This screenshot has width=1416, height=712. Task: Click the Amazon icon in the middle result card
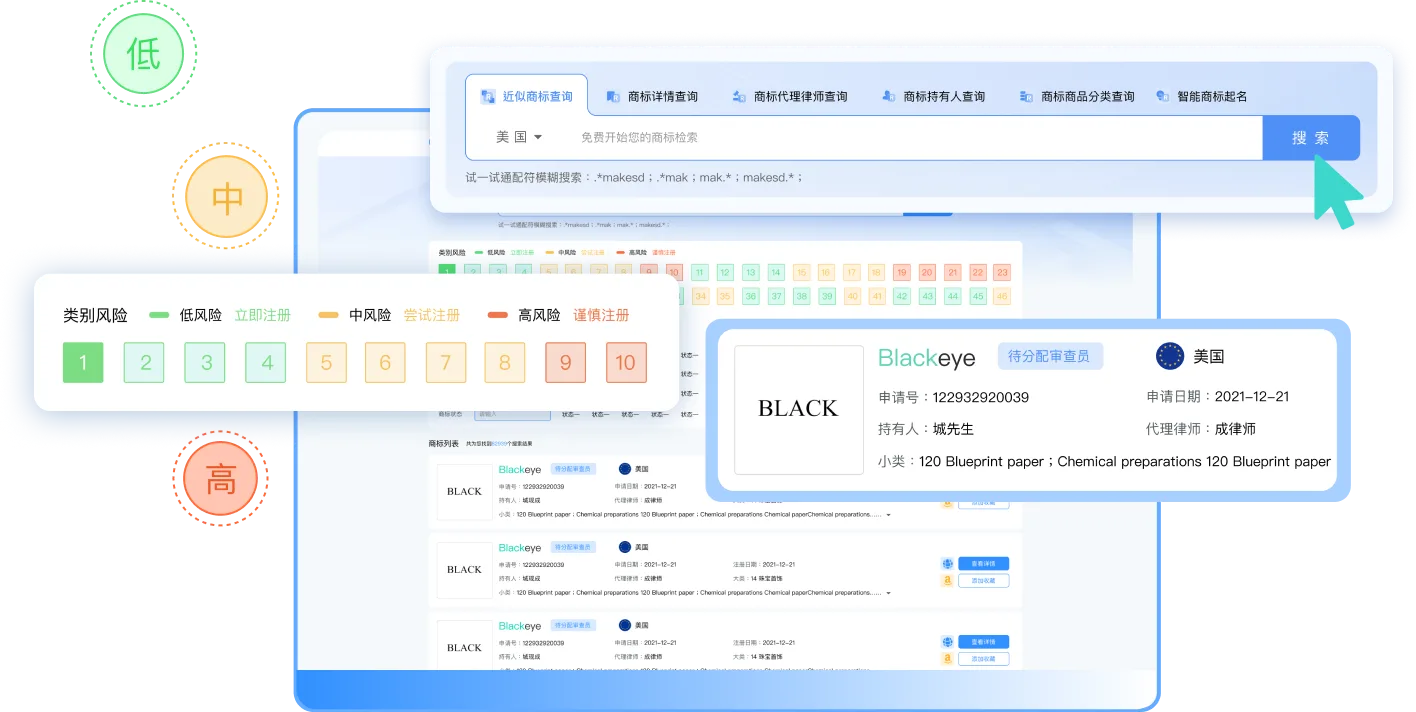(x=947, y=581)
